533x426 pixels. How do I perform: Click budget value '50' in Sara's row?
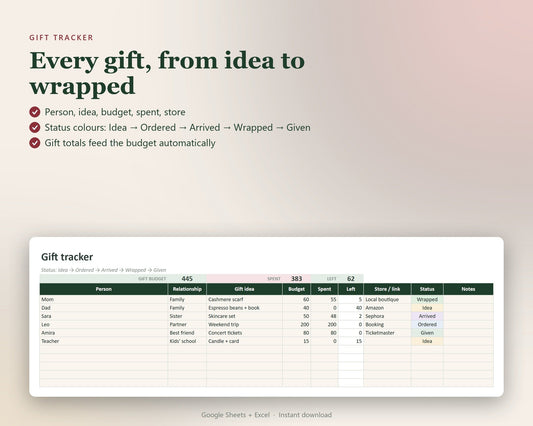click(296, 316)
